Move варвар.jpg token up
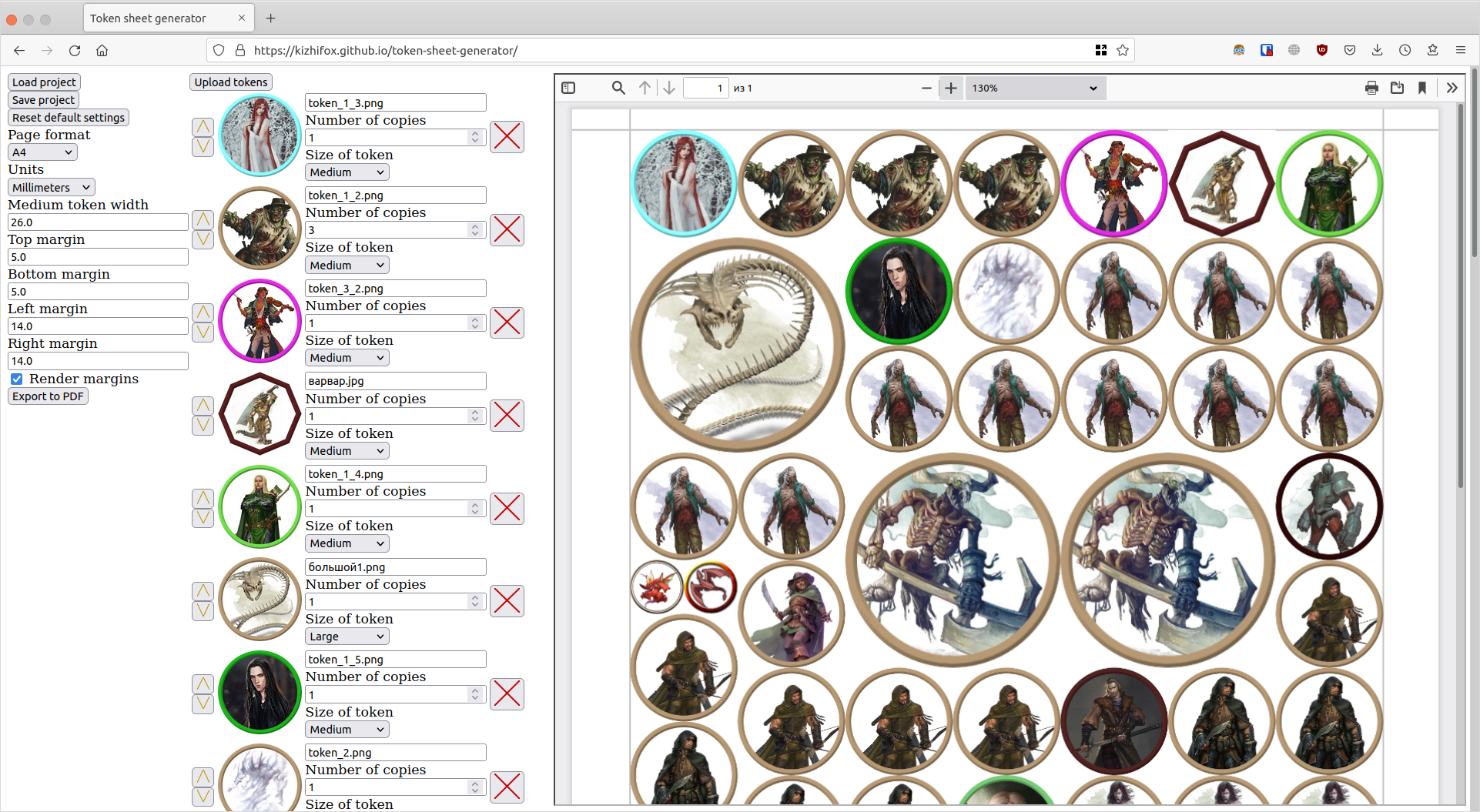This screenshot has width=1480, height=812. click(203, 406)
